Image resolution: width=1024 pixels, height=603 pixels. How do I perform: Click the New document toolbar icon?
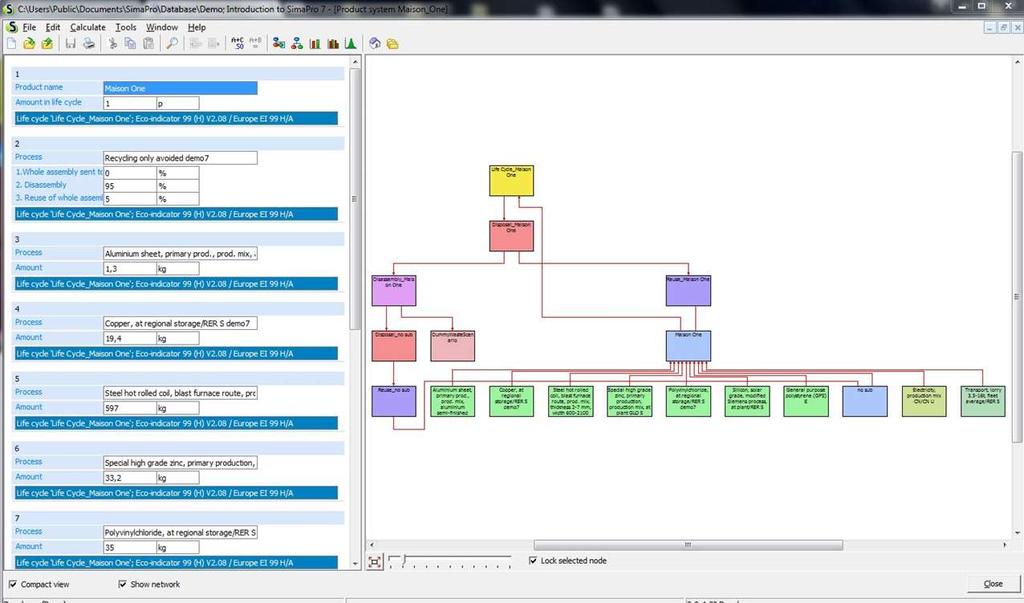(x=11, y=44)
